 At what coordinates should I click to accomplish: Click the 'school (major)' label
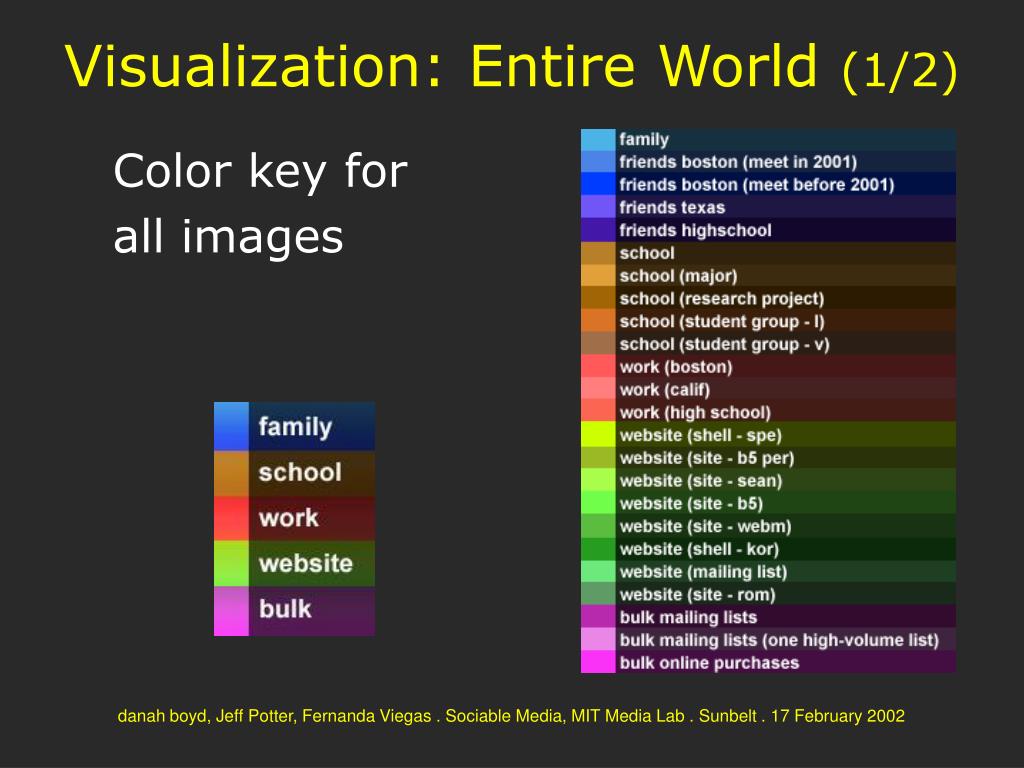pos(678,276)
